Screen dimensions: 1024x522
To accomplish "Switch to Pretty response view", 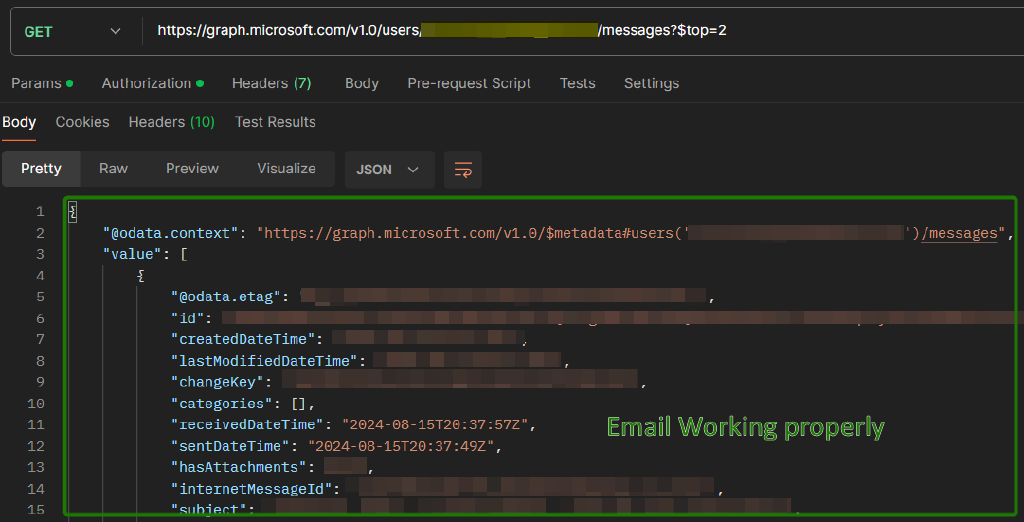I will pos(41,169).
